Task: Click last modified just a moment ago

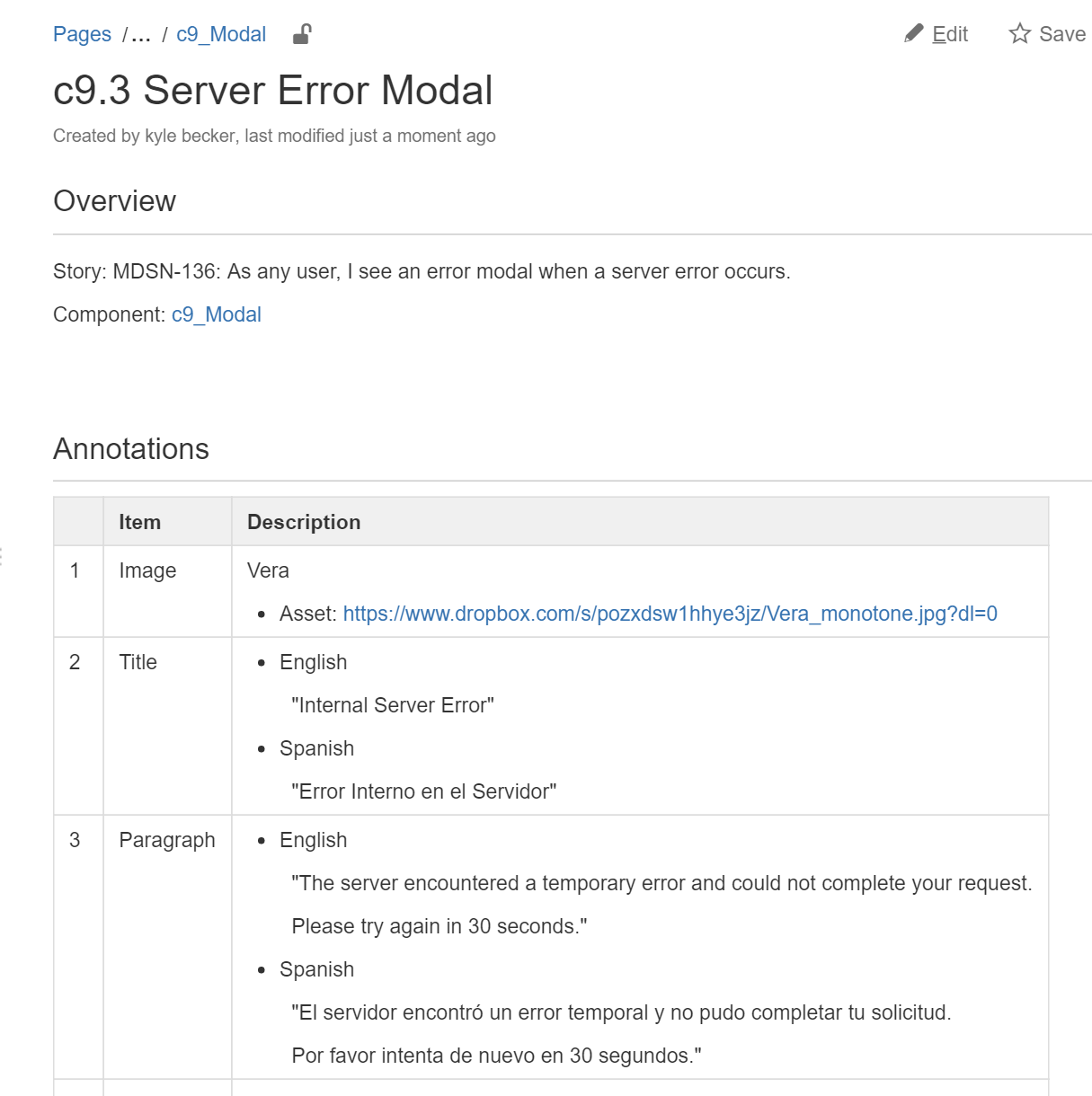Action: point(369,136)
